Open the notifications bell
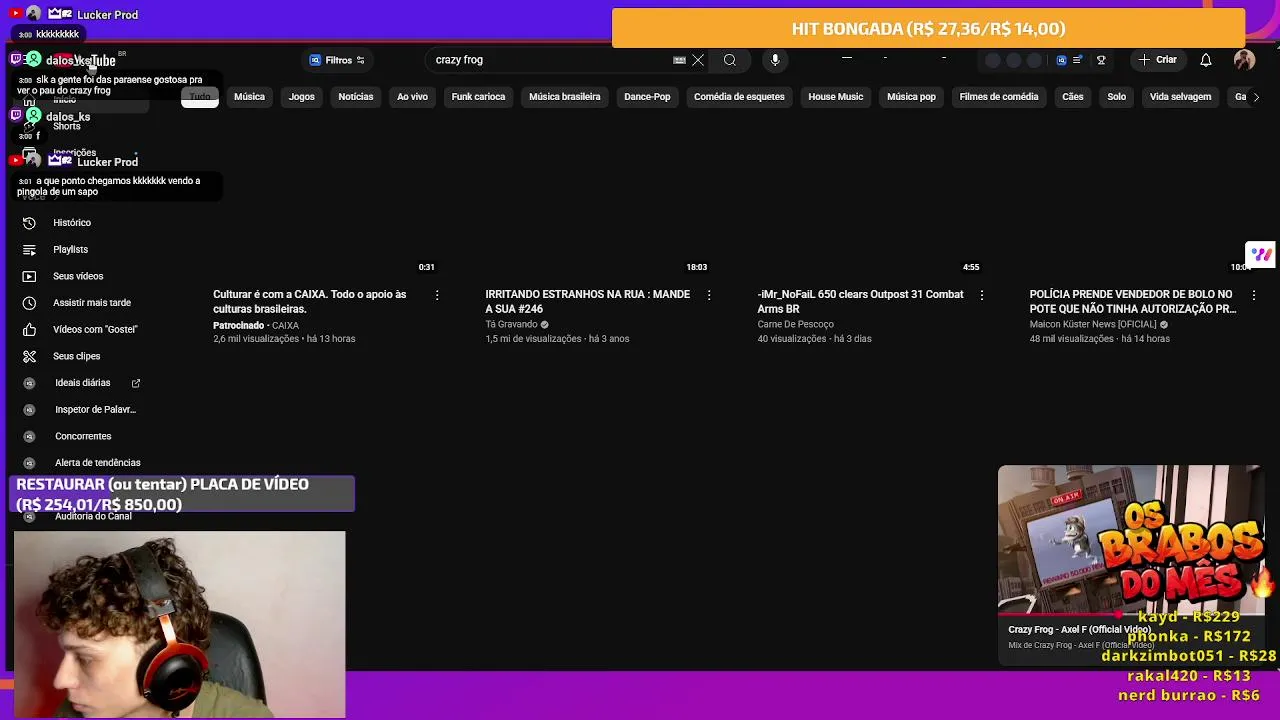Image resolution: width=1280 pixels, height=720 pixels. [1206, 60]
